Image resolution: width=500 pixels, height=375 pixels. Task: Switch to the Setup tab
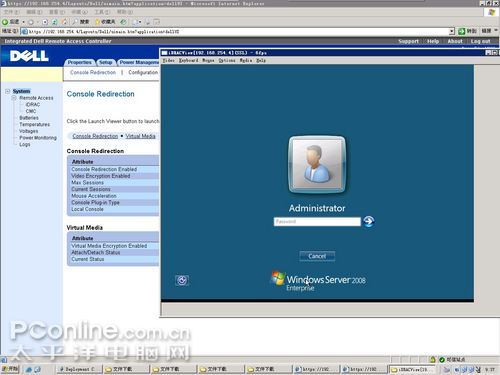(x=106, y=62)
